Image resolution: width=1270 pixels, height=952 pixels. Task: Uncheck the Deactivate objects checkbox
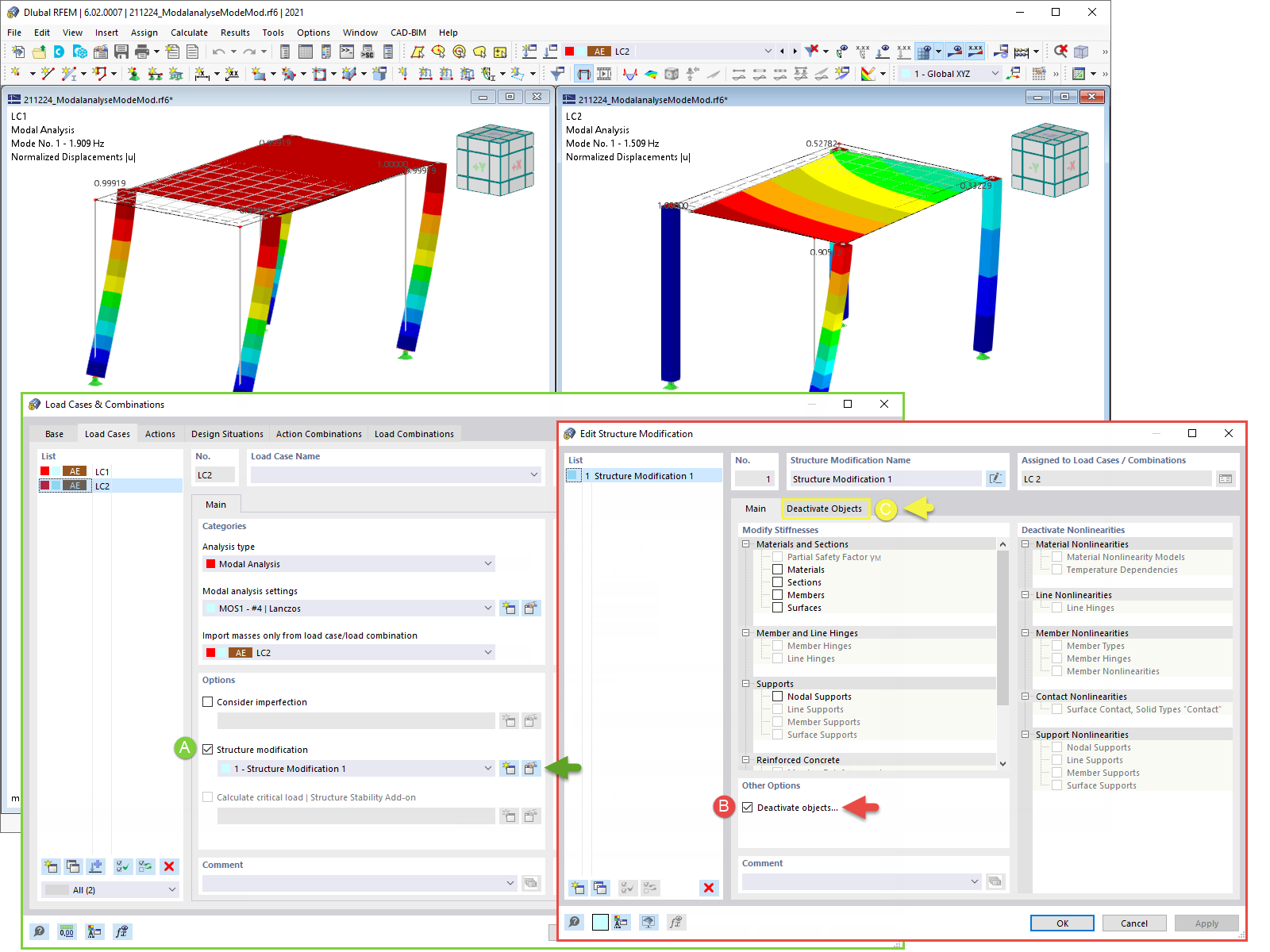pos(748,807)
